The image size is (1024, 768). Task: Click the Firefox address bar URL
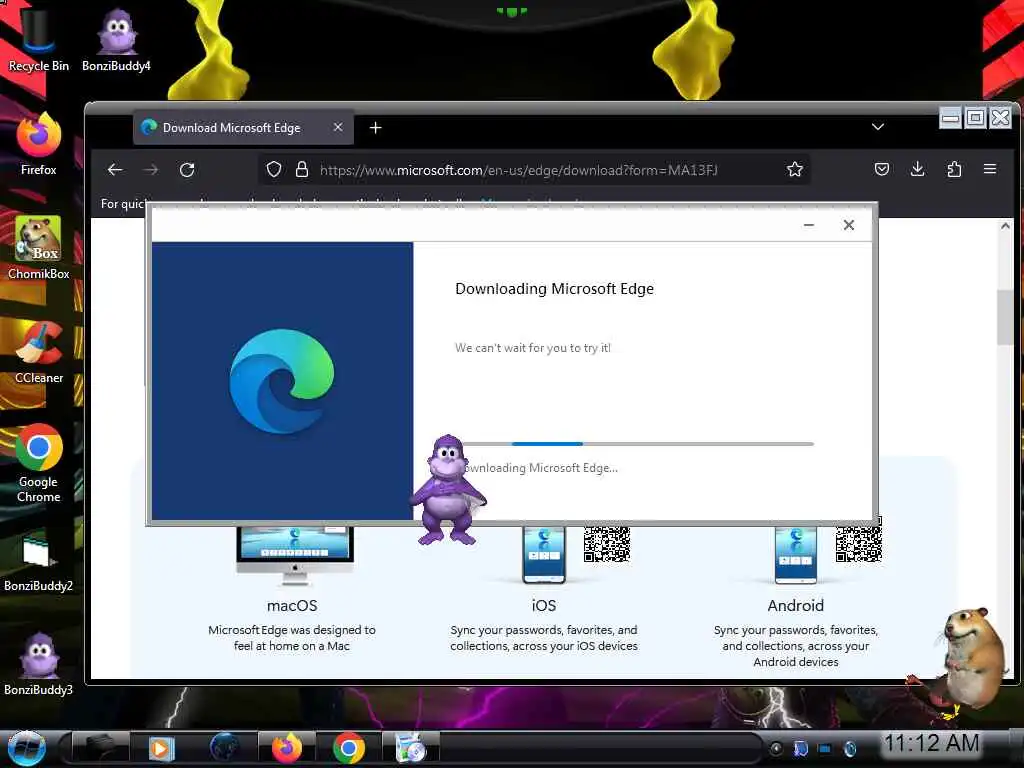point(519,170)
